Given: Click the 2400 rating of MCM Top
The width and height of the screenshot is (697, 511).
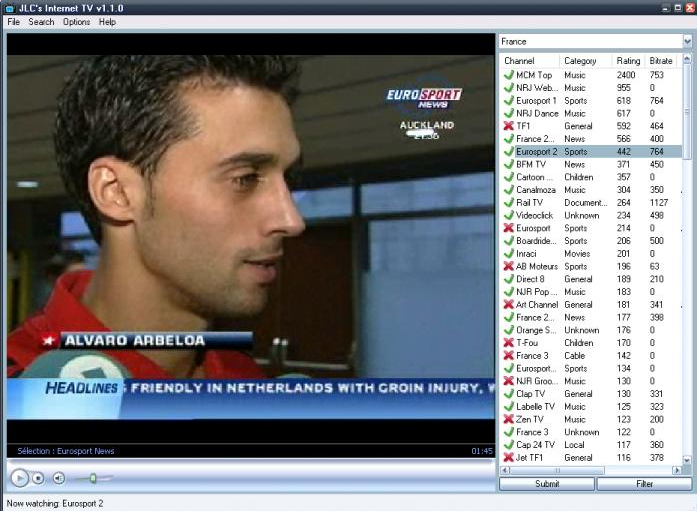Looking at the screenshot, I should [x=626, y=75].
